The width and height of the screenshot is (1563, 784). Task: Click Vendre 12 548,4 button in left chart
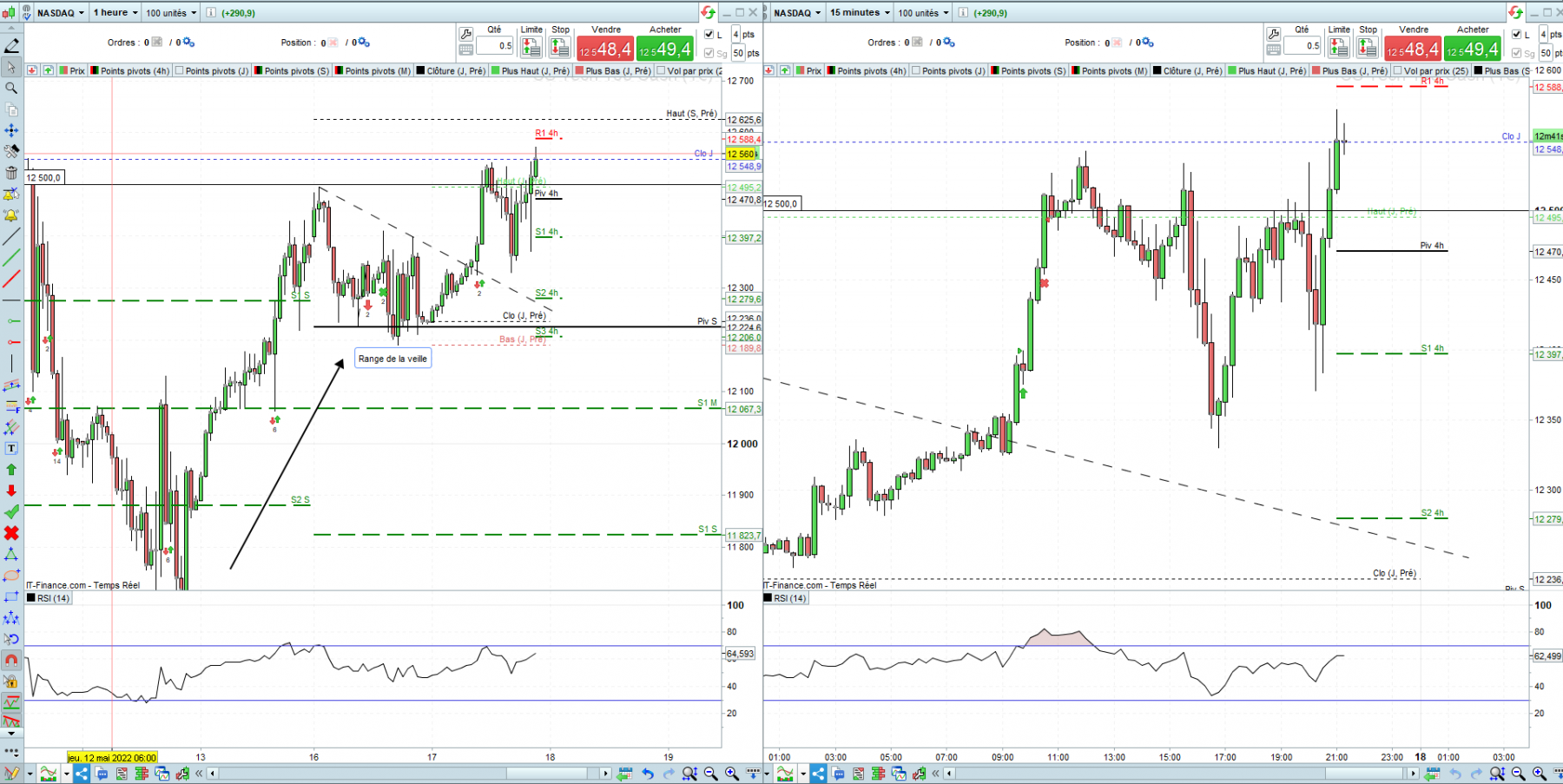605,49
